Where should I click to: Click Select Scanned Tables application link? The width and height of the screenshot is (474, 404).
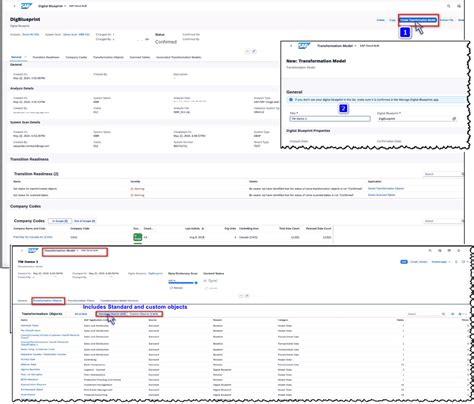coord(381,195)
